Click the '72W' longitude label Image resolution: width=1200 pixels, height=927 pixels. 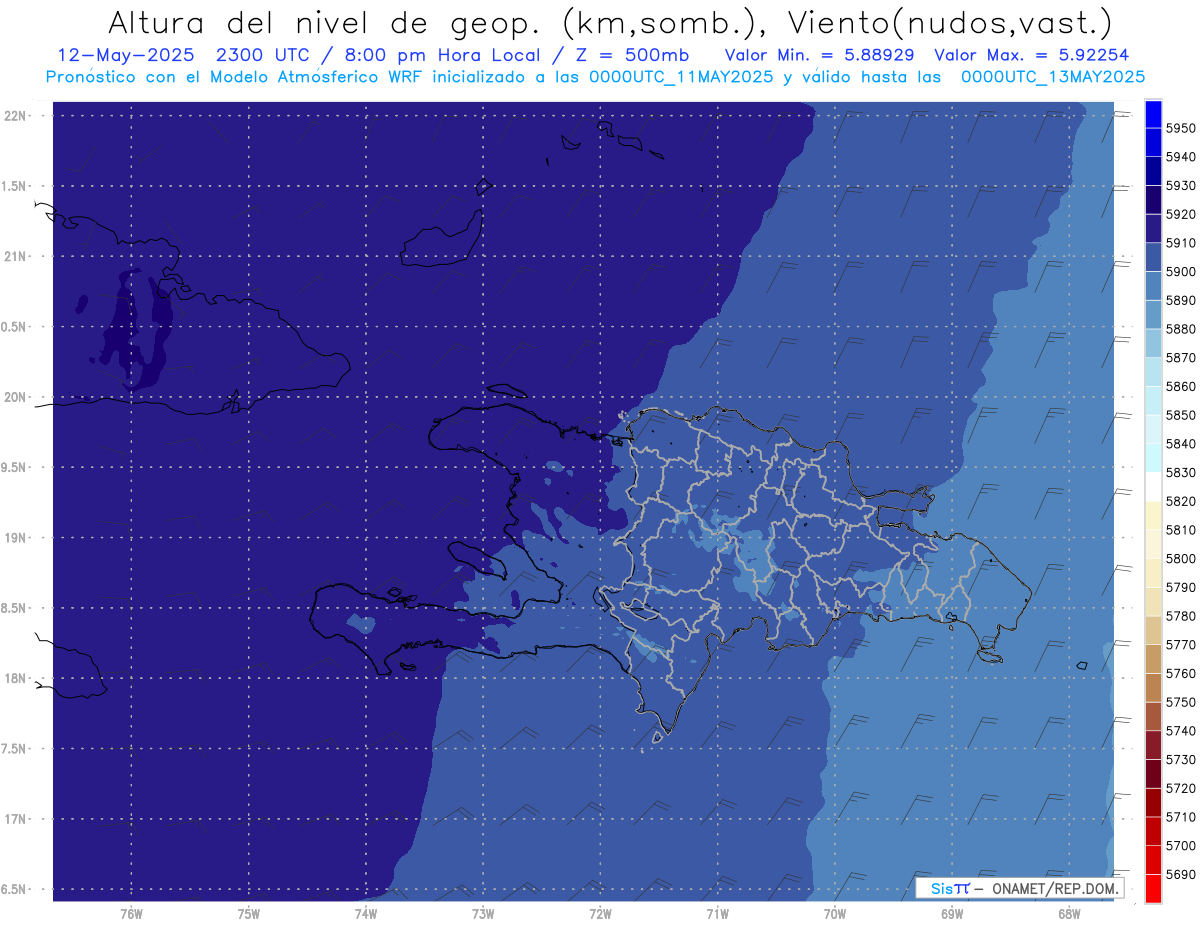(600, 913)
